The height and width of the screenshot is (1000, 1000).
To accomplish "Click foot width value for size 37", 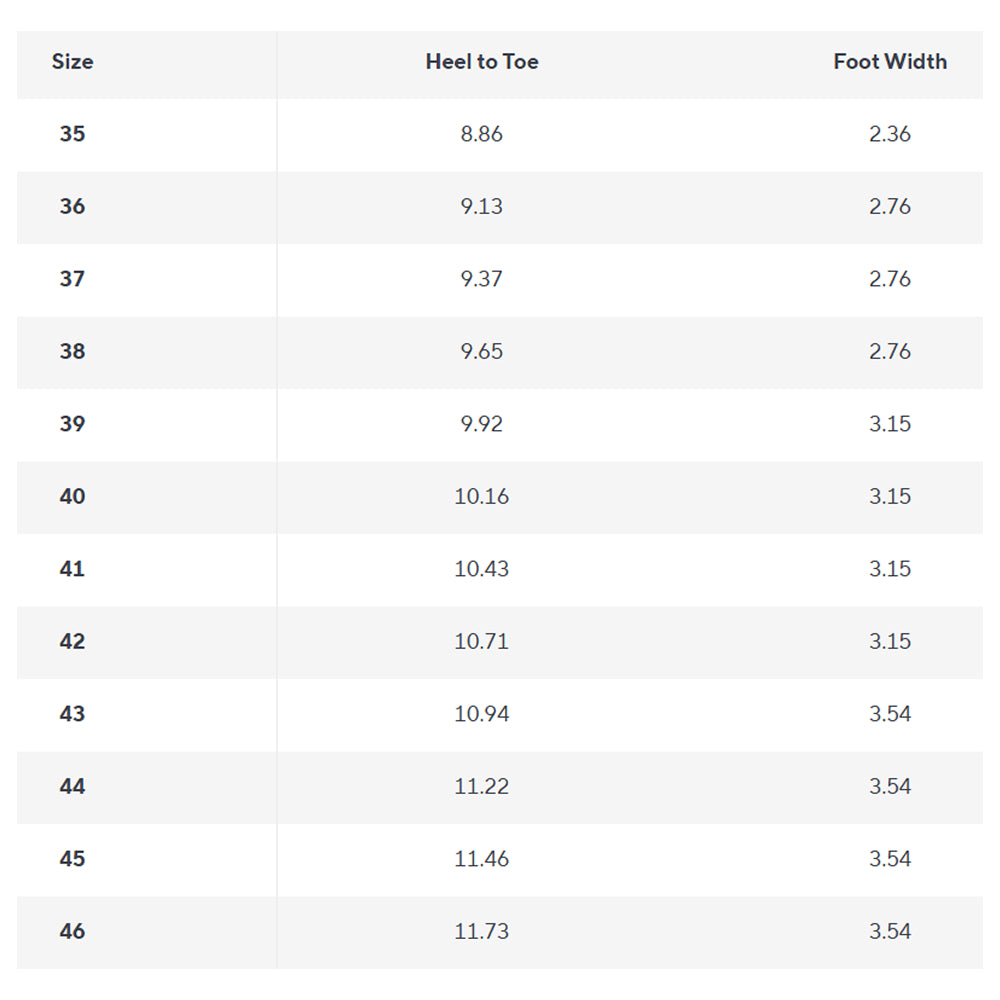I will pos(890,279).
